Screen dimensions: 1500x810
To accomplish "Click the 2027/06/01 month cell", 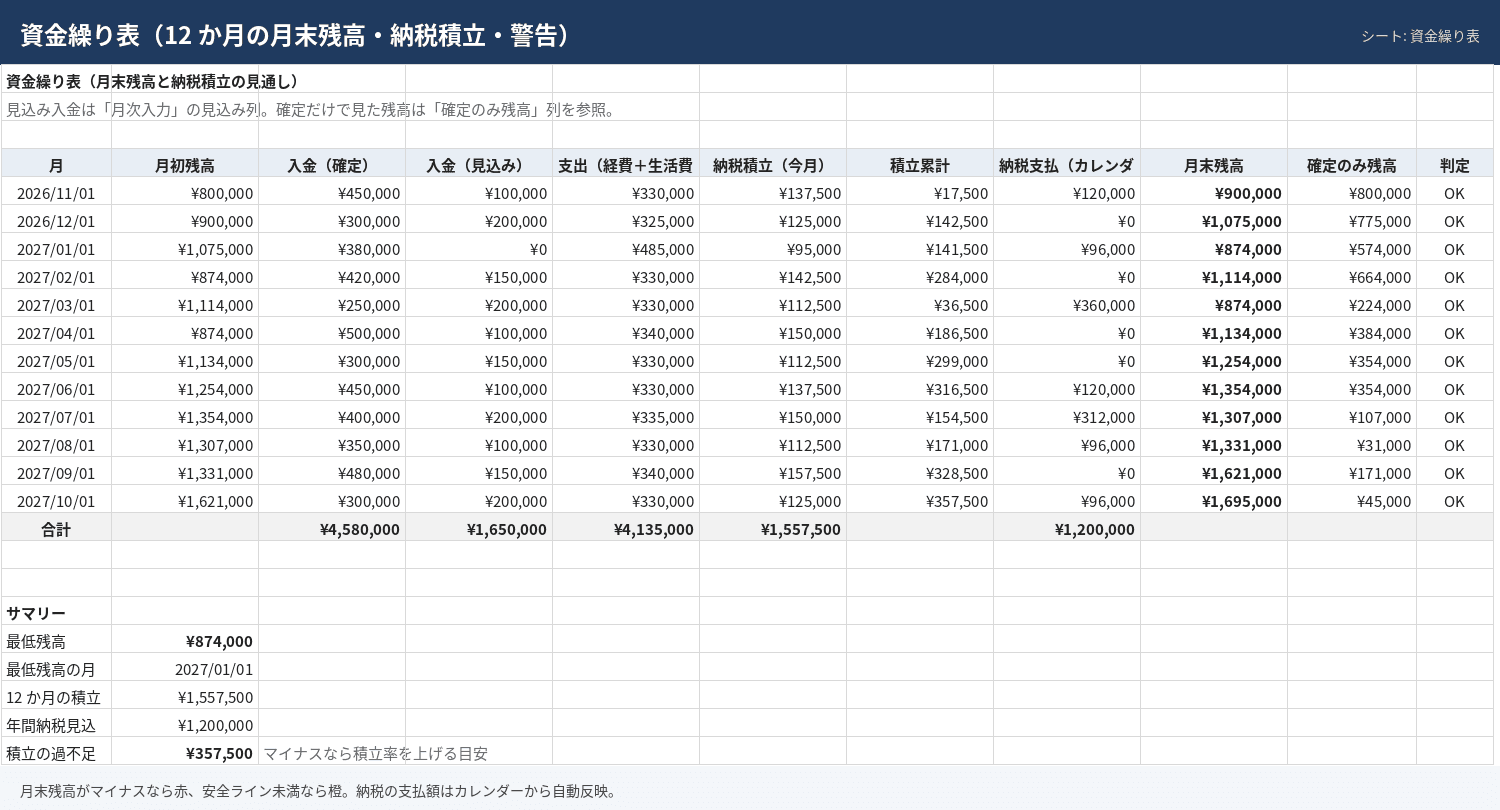I will (56, 389).
